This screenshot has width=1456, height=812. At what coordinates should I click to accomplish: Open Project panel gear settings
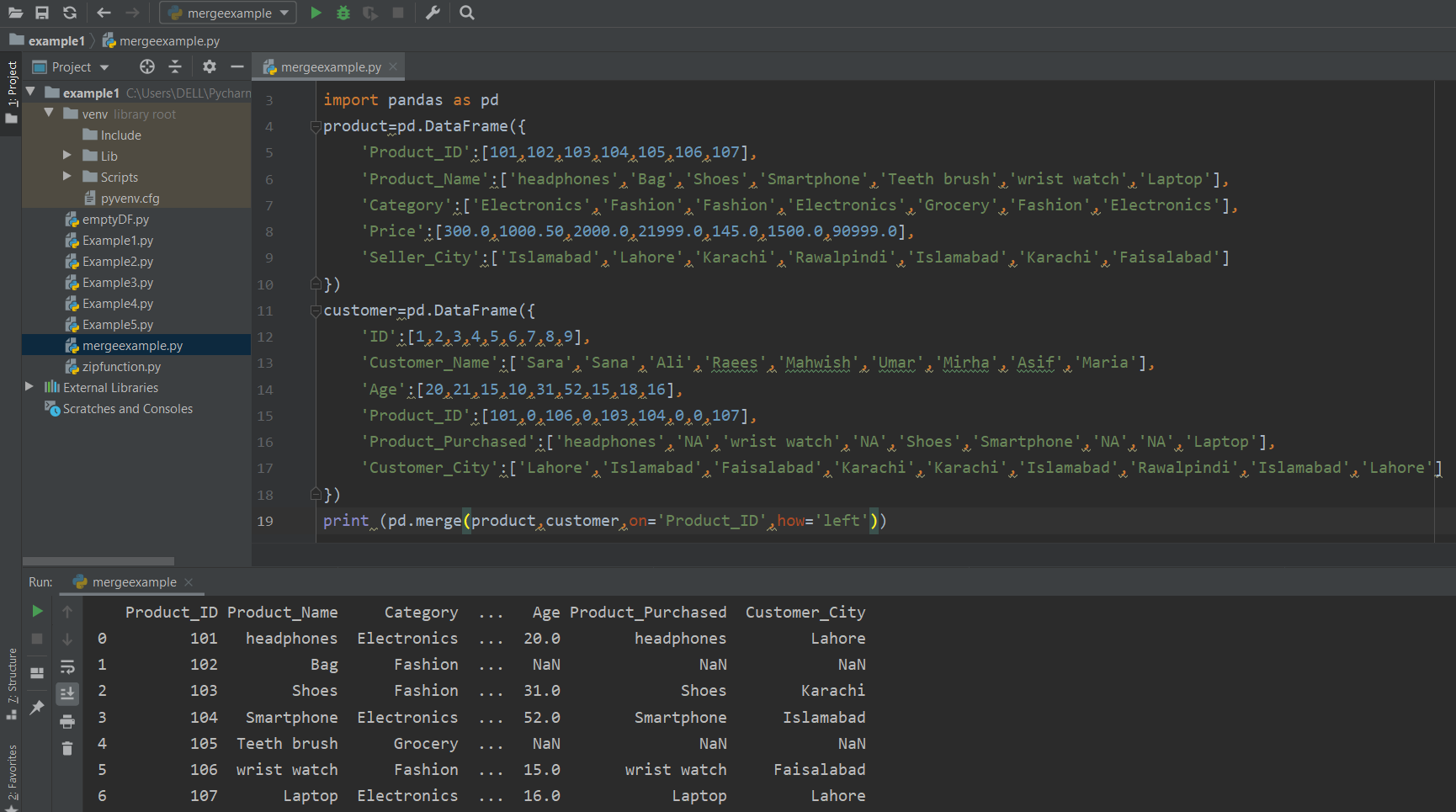point(210,66)
